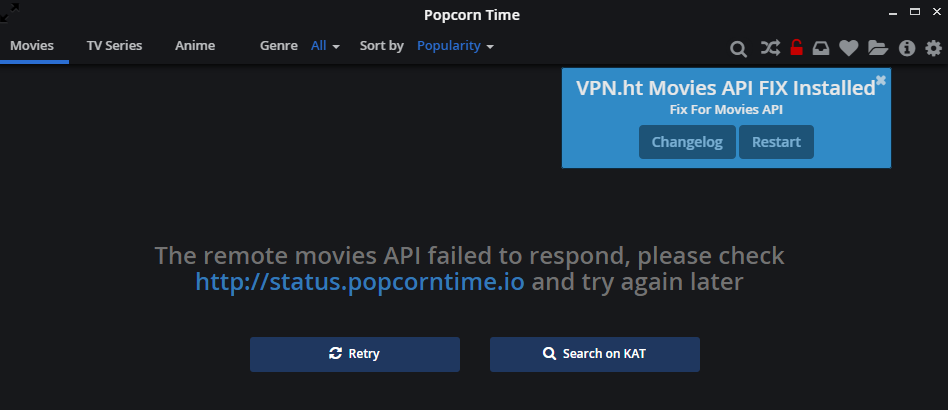The image size is (948, 410).
Task: Open the watchlist inbox icon
Action: coord(821,47)
